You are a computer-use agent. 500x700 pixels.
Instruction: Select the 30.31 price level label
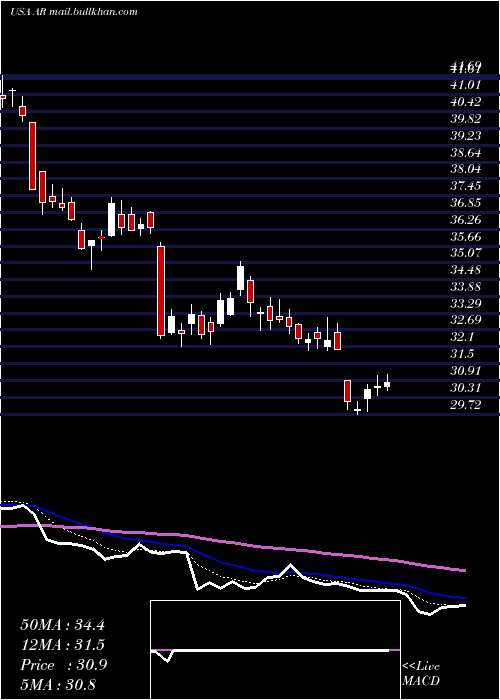click(465, 388)
